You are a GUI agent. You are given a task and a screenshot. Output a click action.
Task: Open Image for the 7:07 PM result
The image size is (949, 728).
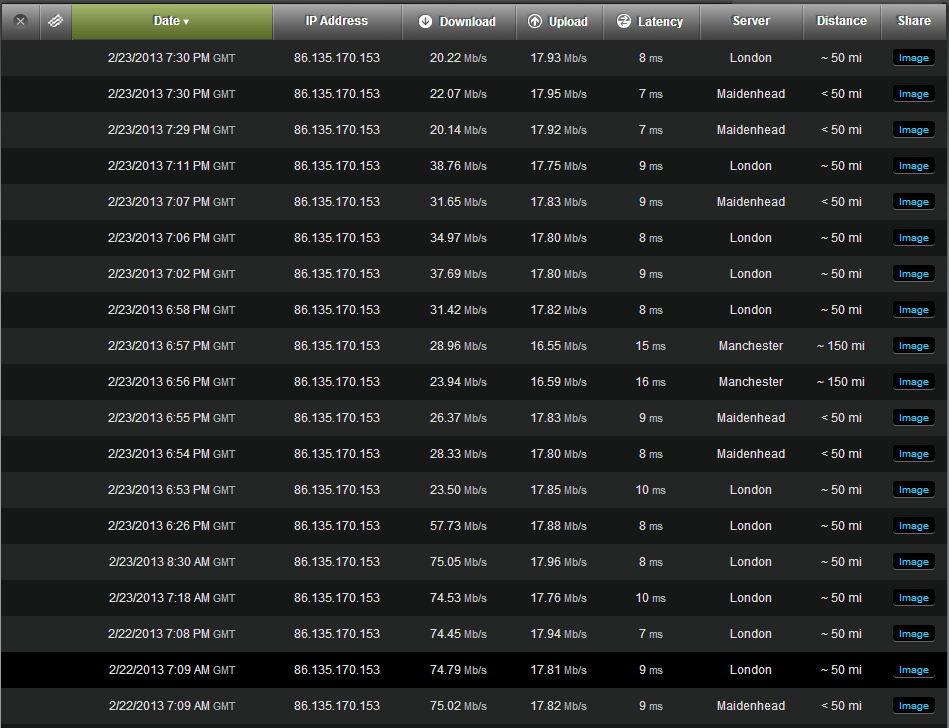pos(913,202)
